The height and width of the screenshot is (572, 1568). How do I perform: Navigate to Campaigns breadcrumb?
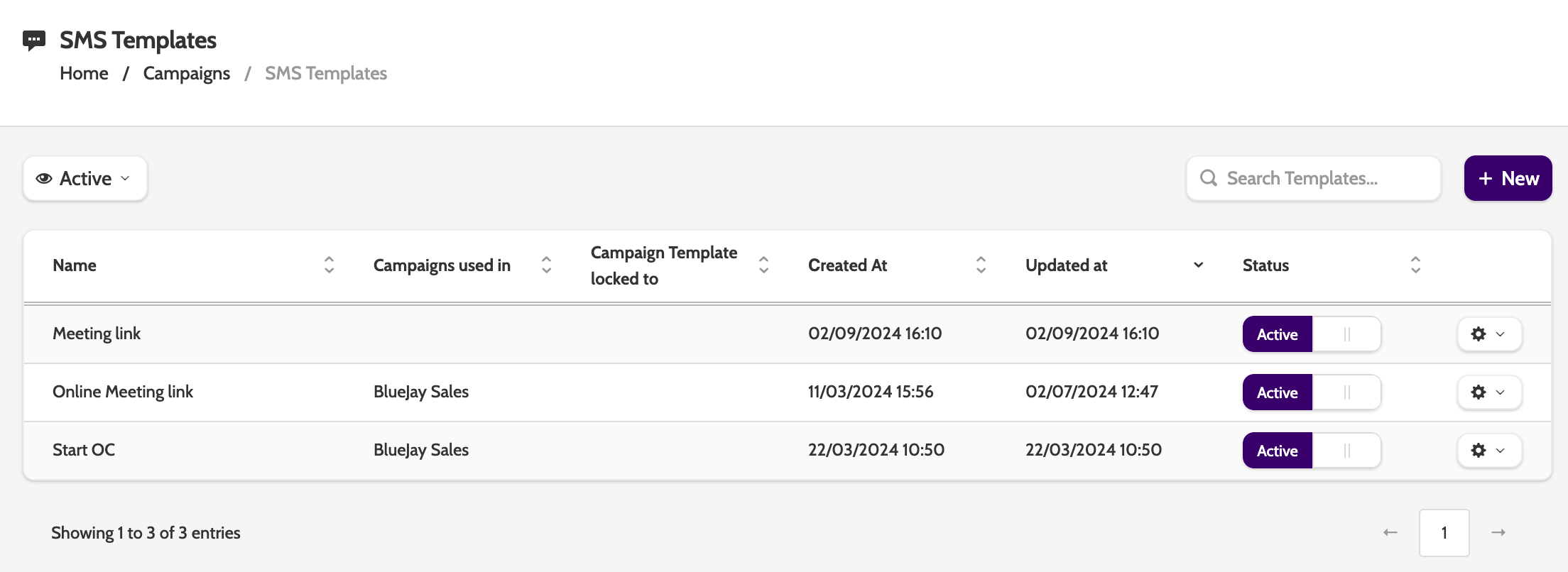pyautogui.click(x=186, y=74)
